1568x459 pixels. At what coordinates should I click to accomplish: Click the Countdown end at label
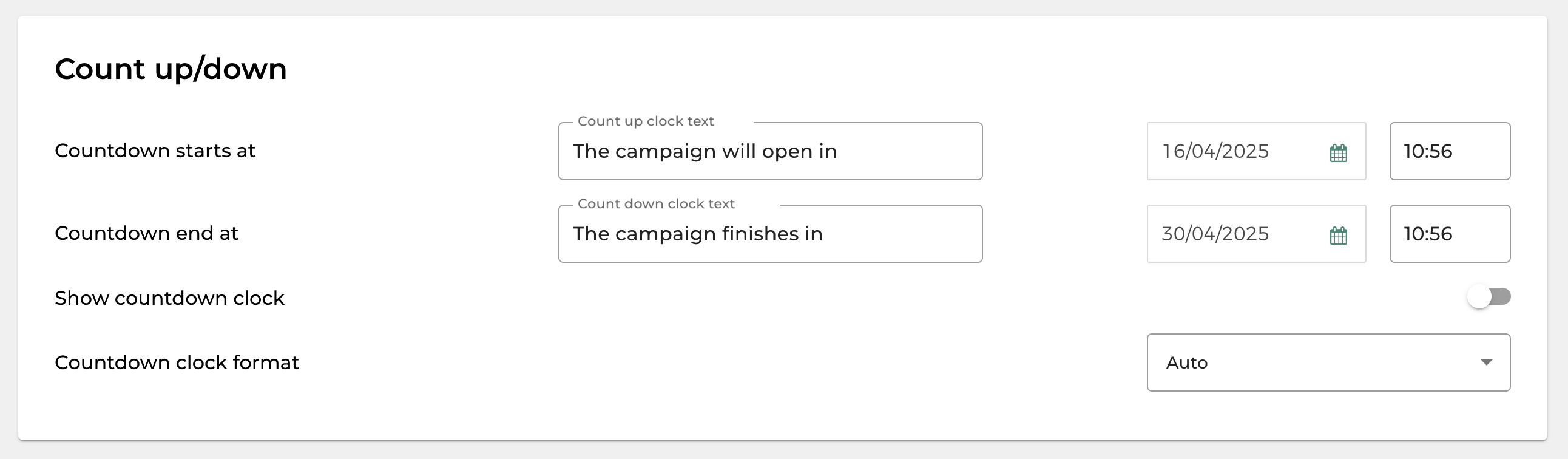click(146, 233)
